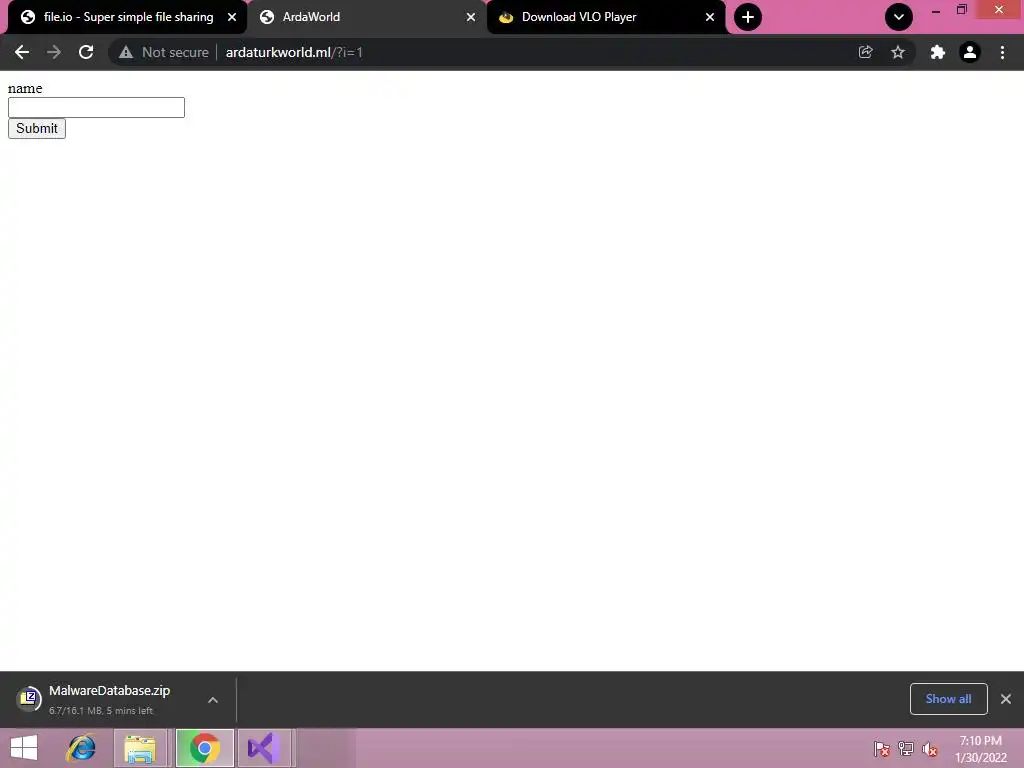Click the Submit button
Screen dimensions: 1024x768
coord(37,129)
